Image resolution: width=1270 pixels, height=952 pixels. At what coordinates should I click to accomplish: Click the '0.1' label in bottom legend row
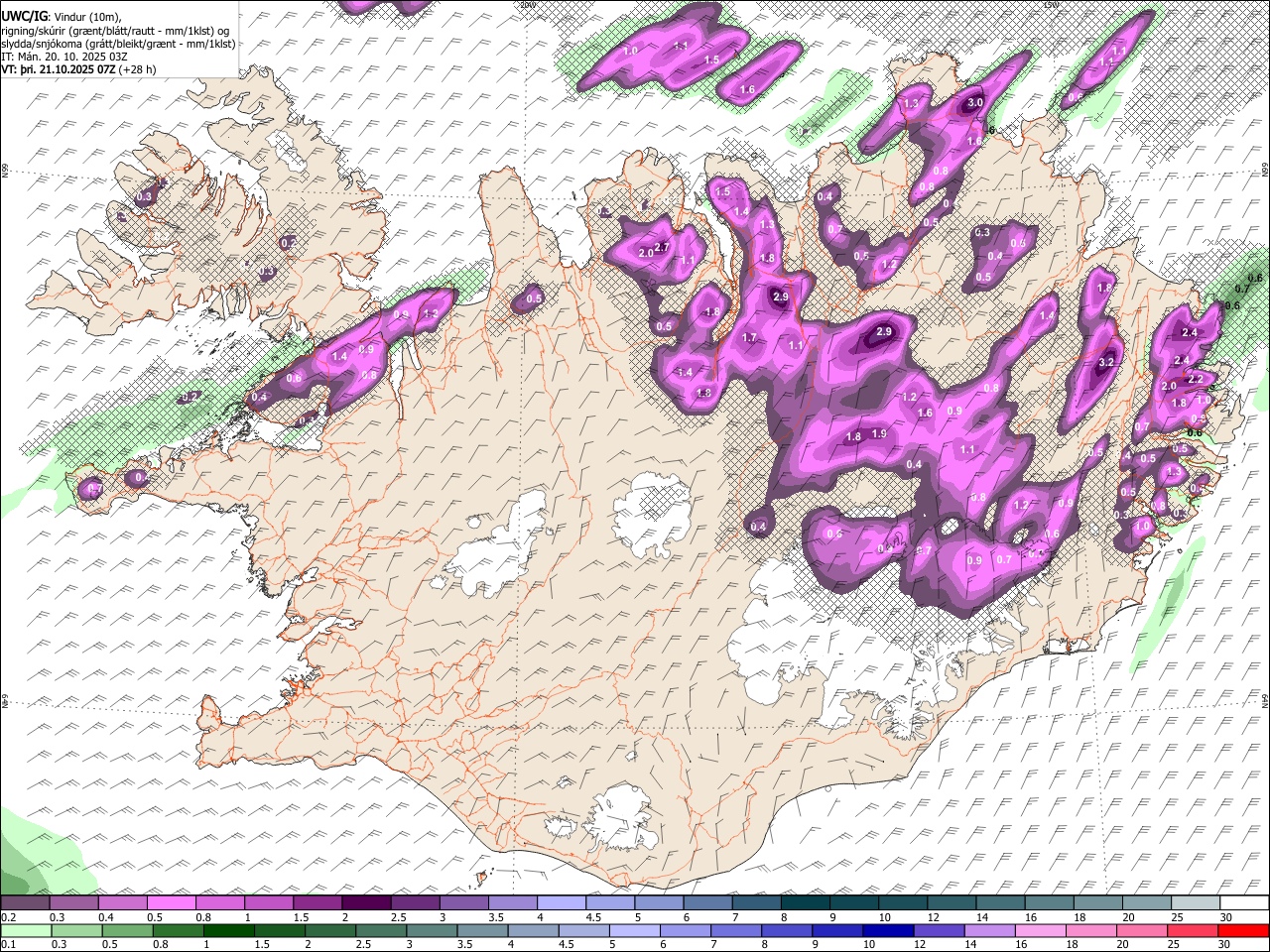pos(8,944)
